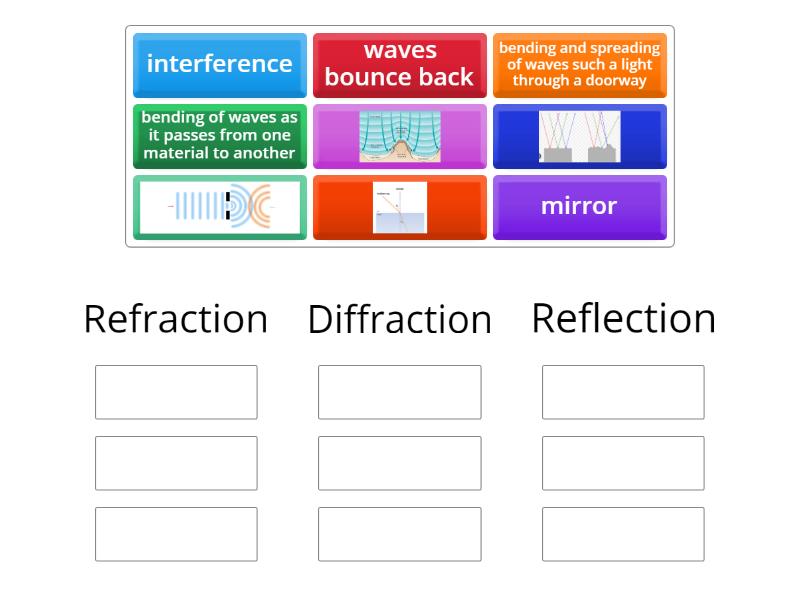
Task: Click the bottom empty slot under Refraction
Action: (176, 533)
